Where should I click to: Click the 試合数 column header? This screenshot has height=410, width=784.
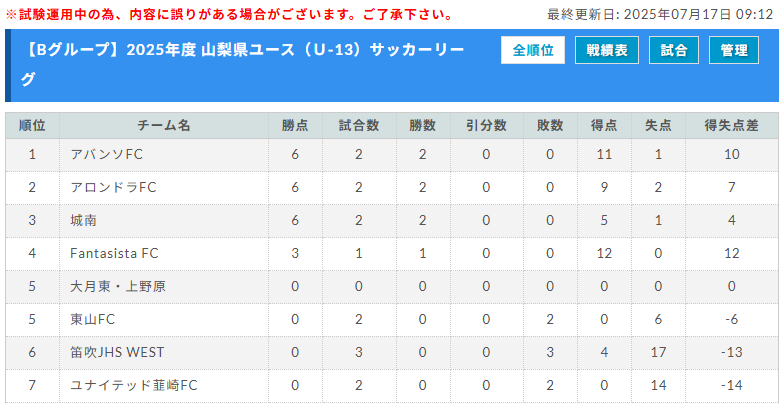tap(359, 126)
